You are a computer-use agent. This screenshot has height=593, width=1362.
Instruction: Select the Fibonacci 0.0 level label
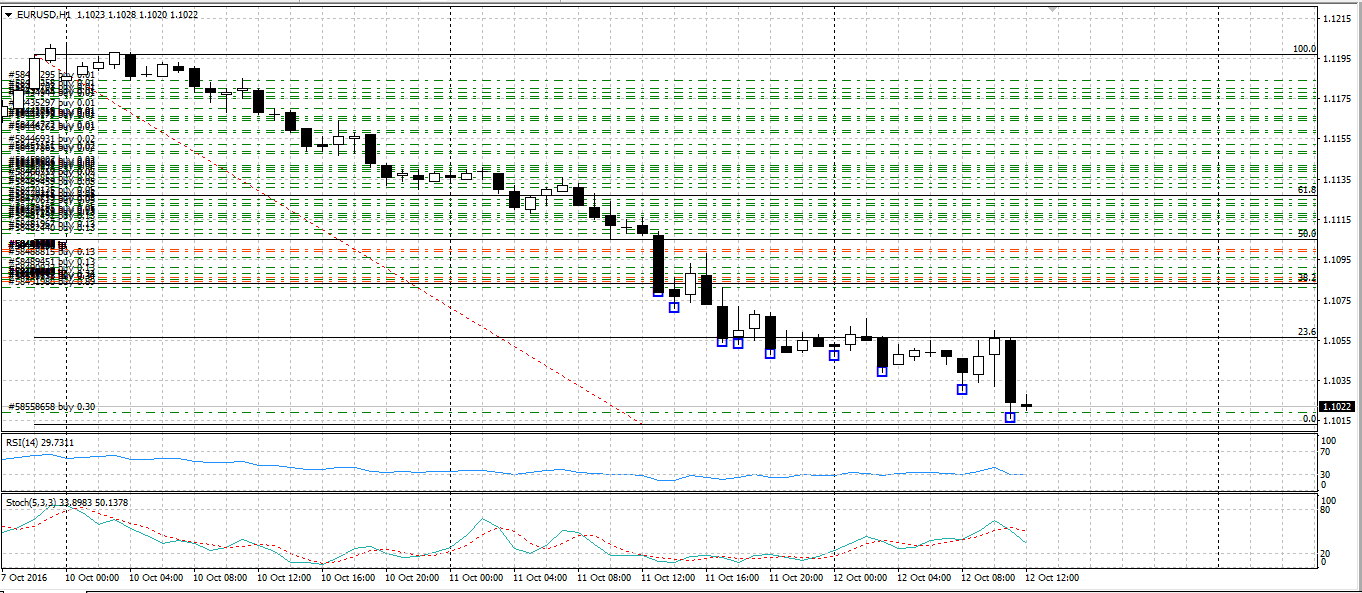pyautogui.click(x=1310, y=419)
